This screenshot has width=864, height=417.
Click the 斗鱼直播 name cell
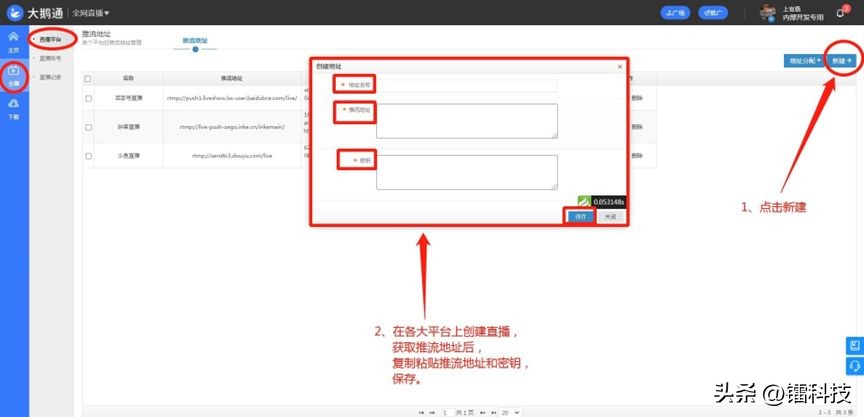click(x=128, y=156)
